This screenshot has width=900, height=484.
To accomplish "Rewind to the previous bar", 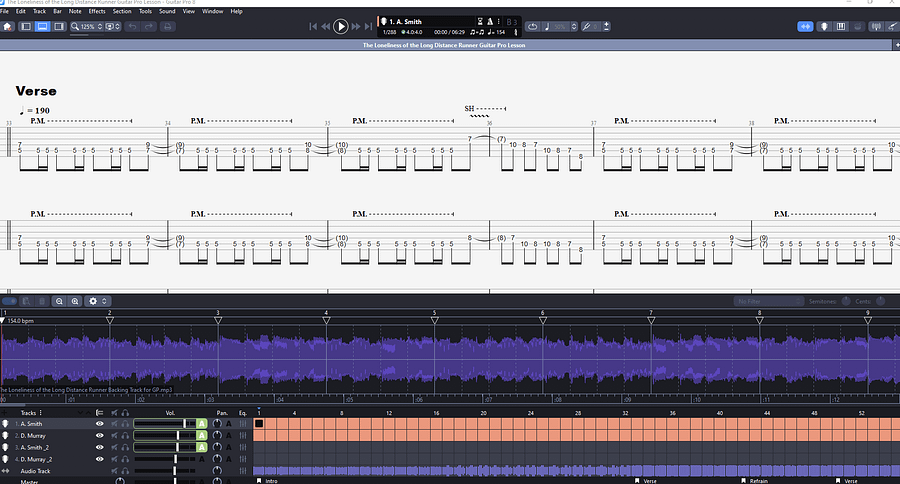I will [x=325, y=26].
